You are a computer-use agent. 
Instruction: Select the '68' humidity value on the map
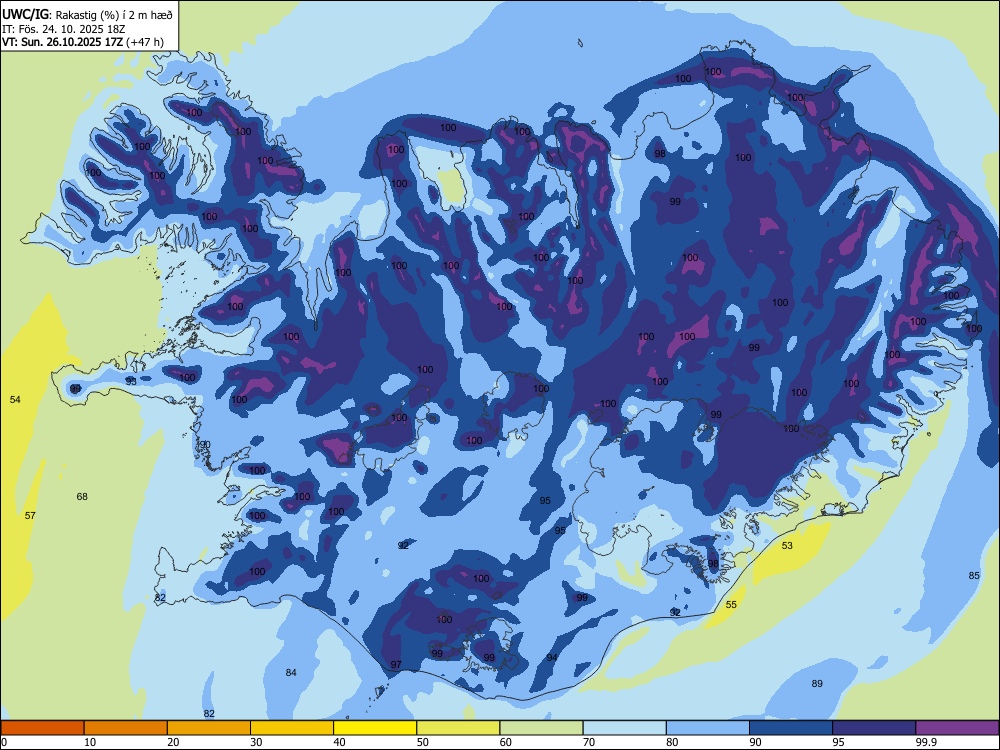[x=82, y=496]
